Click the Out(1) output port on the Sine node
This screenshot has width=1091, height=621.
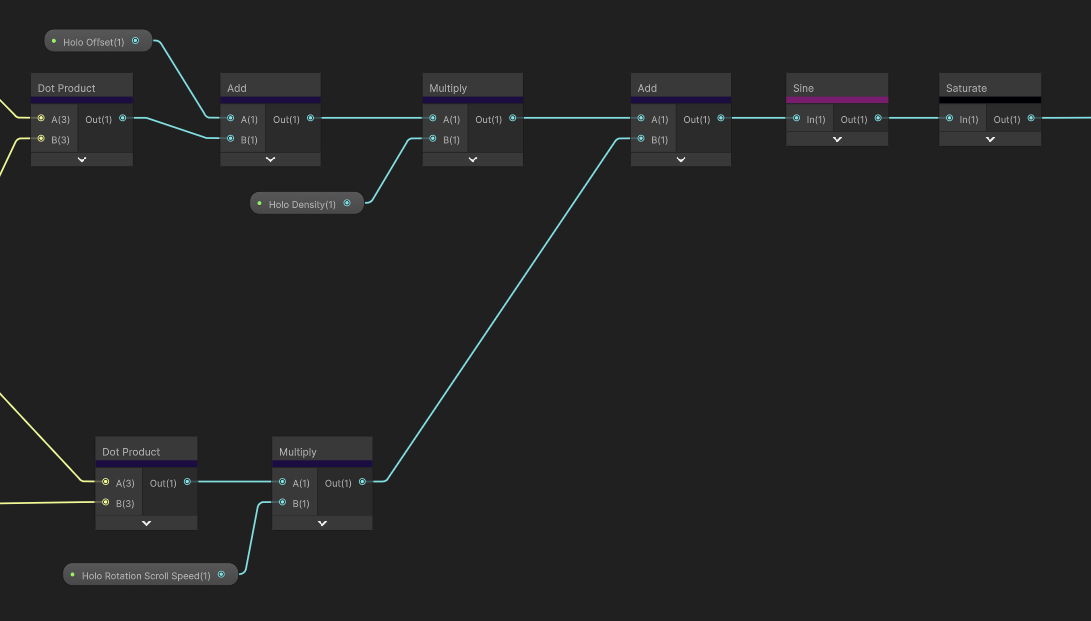pos(879,118)
